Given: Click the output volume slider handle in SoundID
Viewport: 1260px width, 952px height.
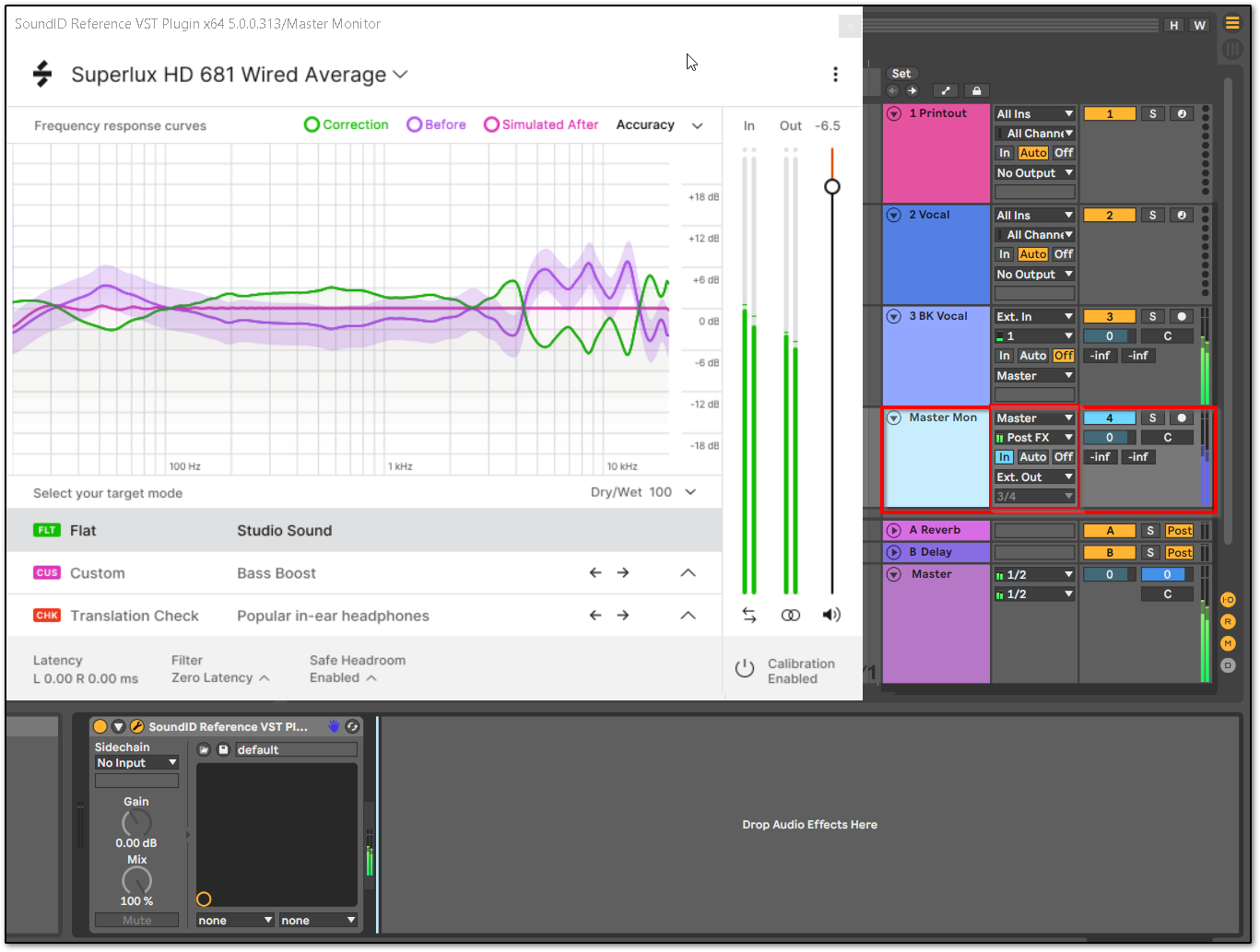Looking at the screenshot, I should click(831, 185).
